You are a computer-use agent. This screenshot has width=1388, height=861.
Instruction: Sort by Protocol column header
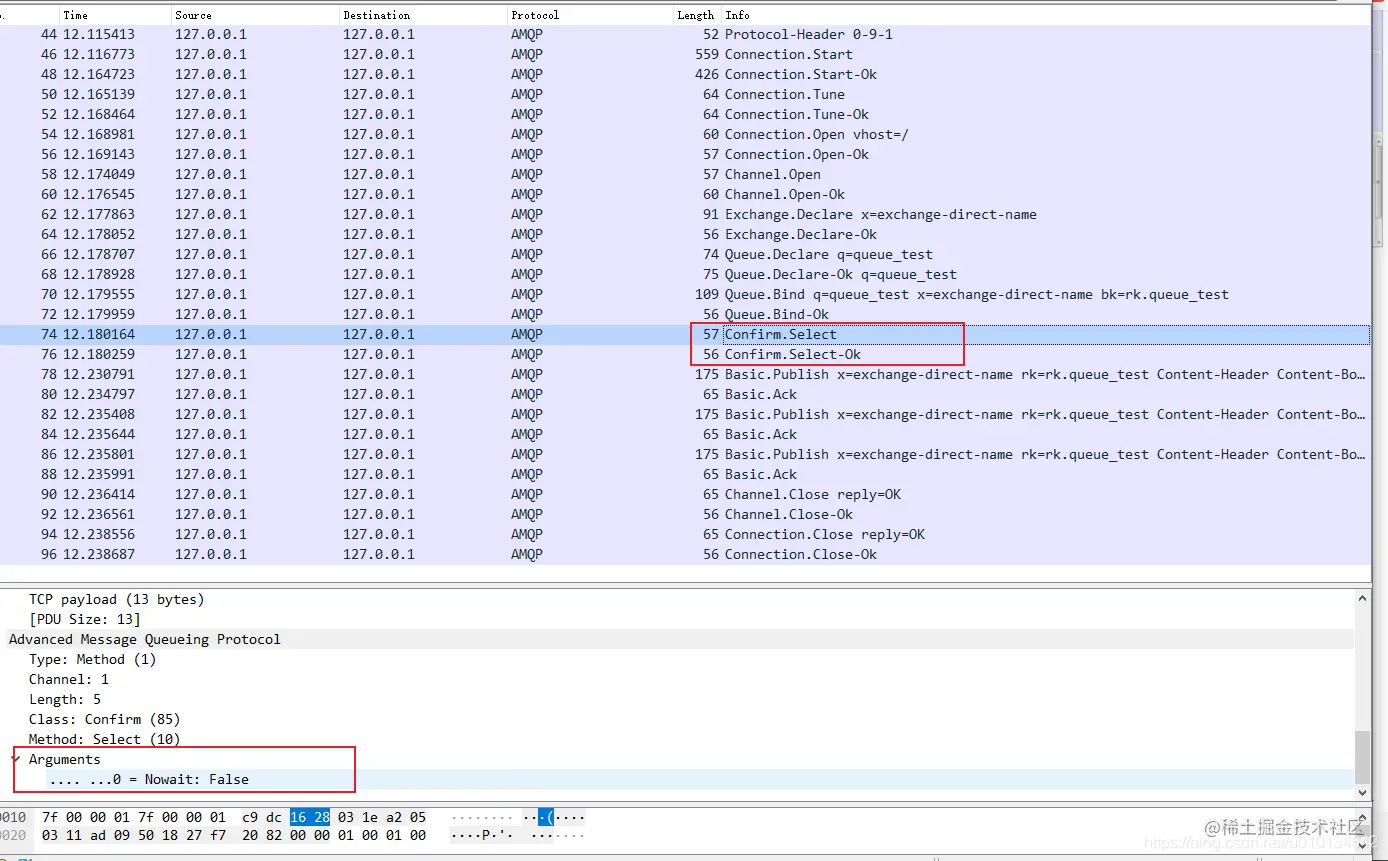(590, 15)
